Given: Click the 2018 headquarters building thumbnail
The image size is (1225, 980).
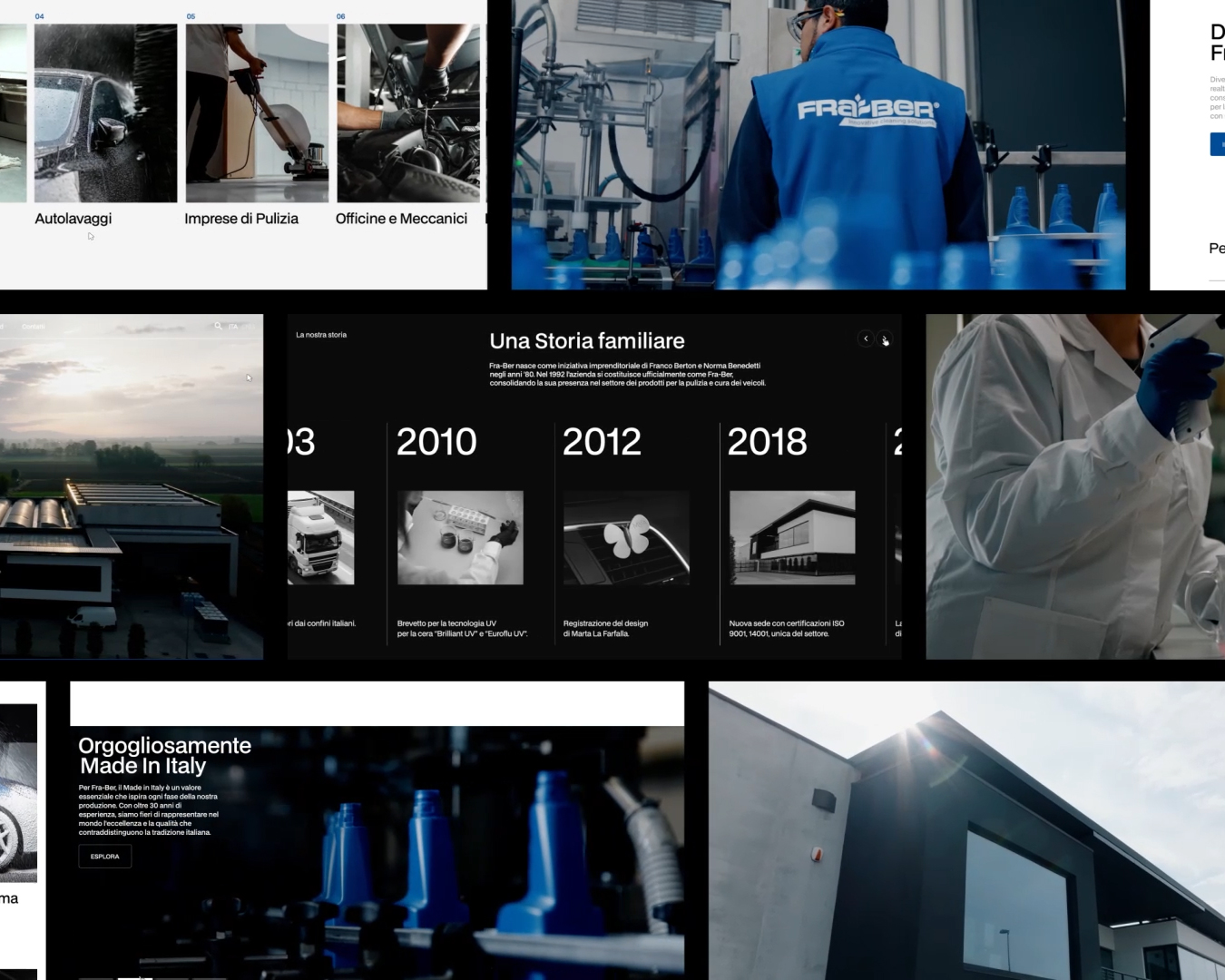Looking at the screenshot, I should [792, 537].
